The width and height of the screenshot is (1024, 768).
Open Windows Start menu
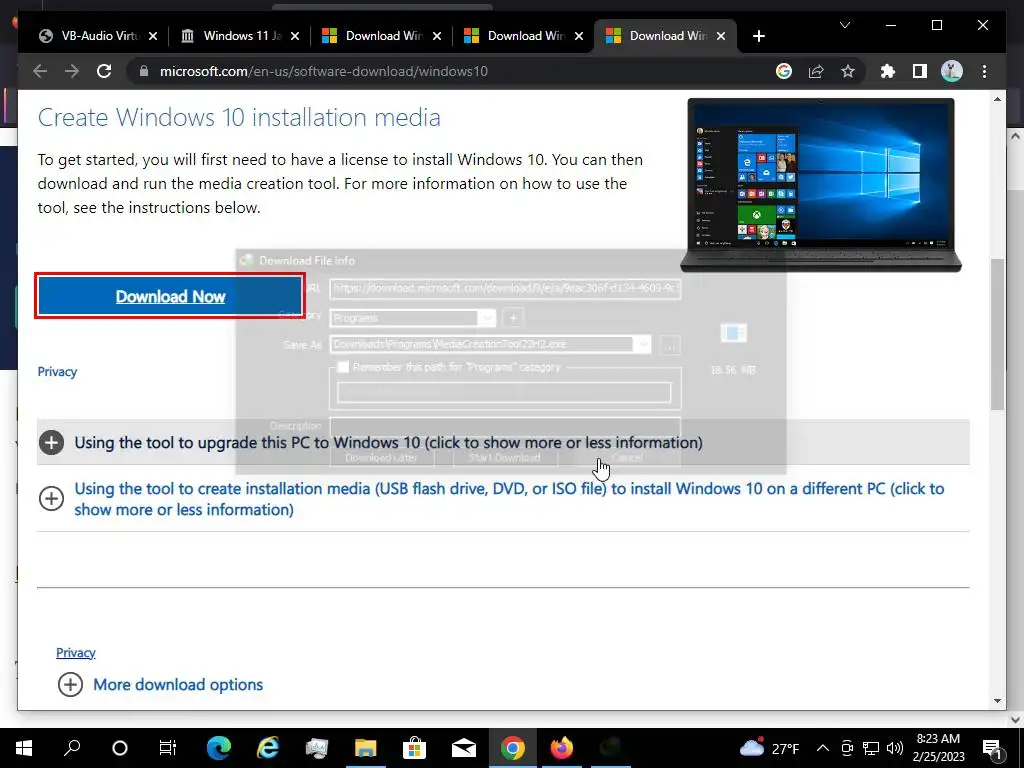click(24, 748)
